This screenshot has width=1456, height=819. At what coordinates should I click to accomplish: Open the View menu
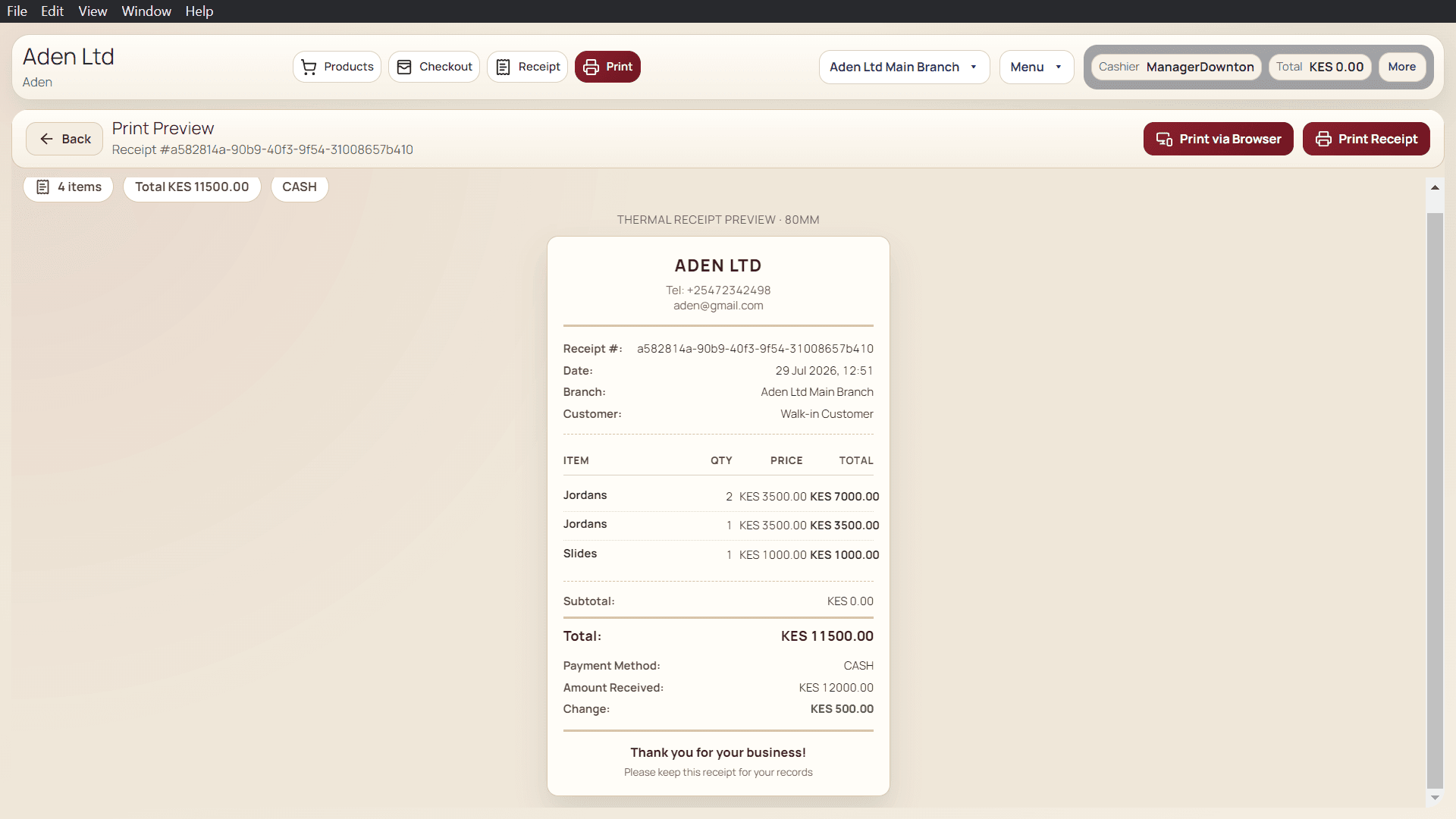tap(93, 11)
